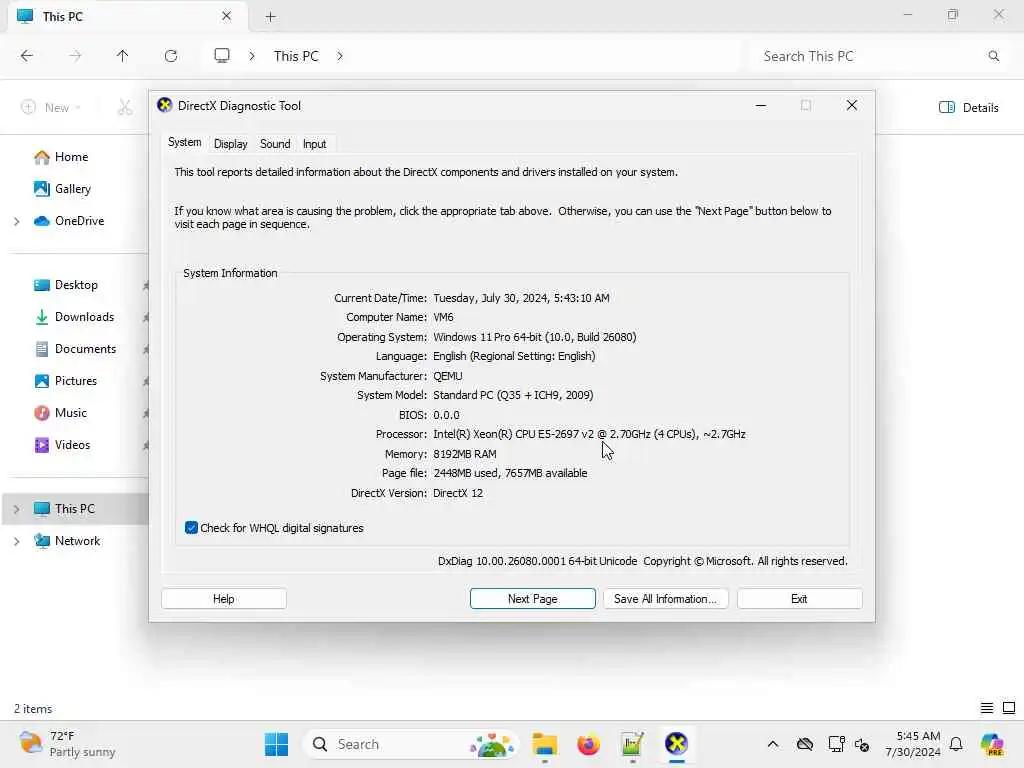Open File Explorer from the taskbar
This screenshot has height=768, width=1024.
pos(545,744)
